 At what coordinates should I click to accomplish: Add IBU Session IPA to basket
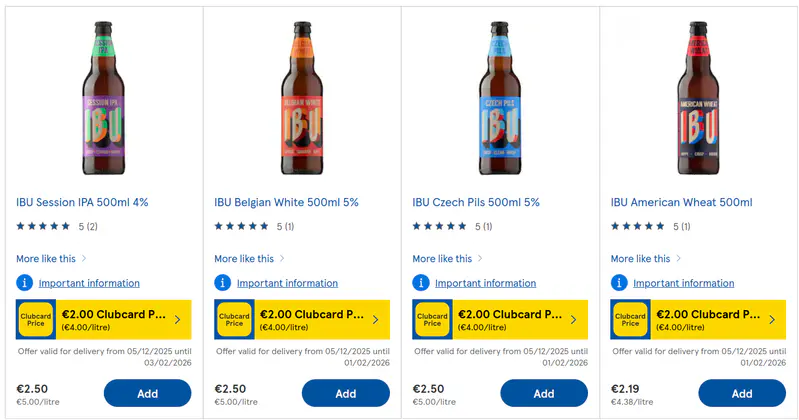147,393
